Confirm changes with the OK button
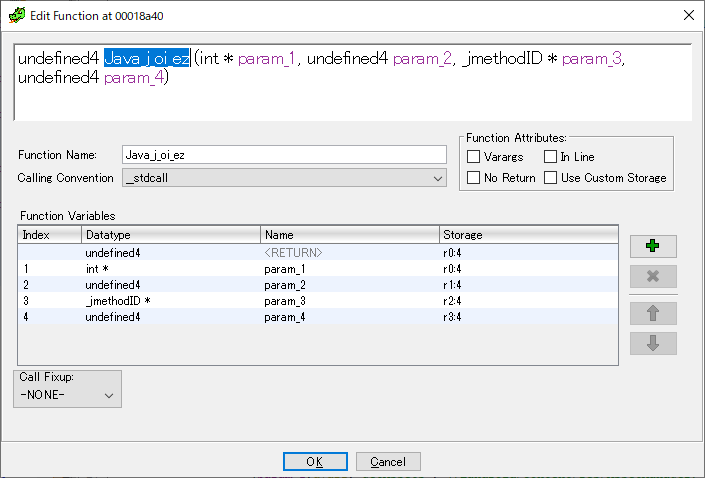This screenshot has width=705, height=478. (x=315, y=462)
